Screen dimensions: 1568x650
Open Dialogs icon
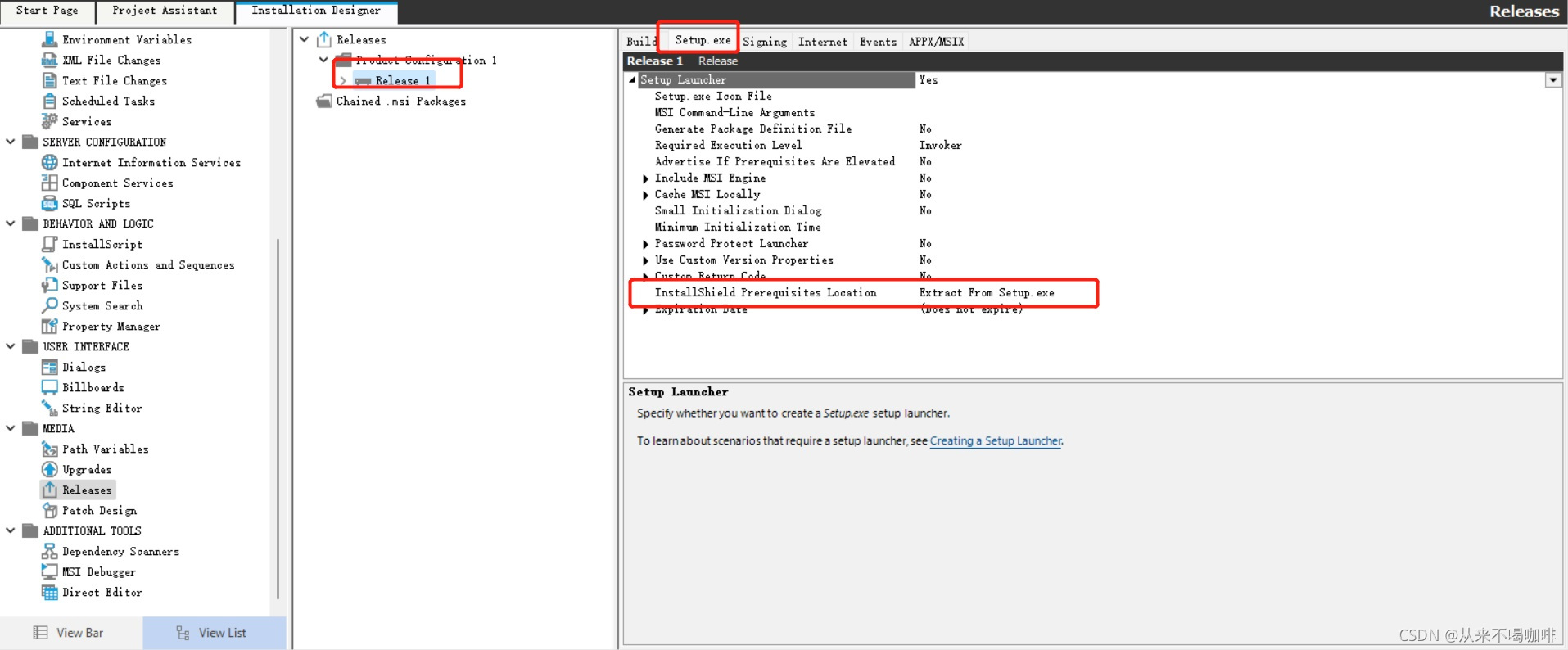(x=49, y=367)
